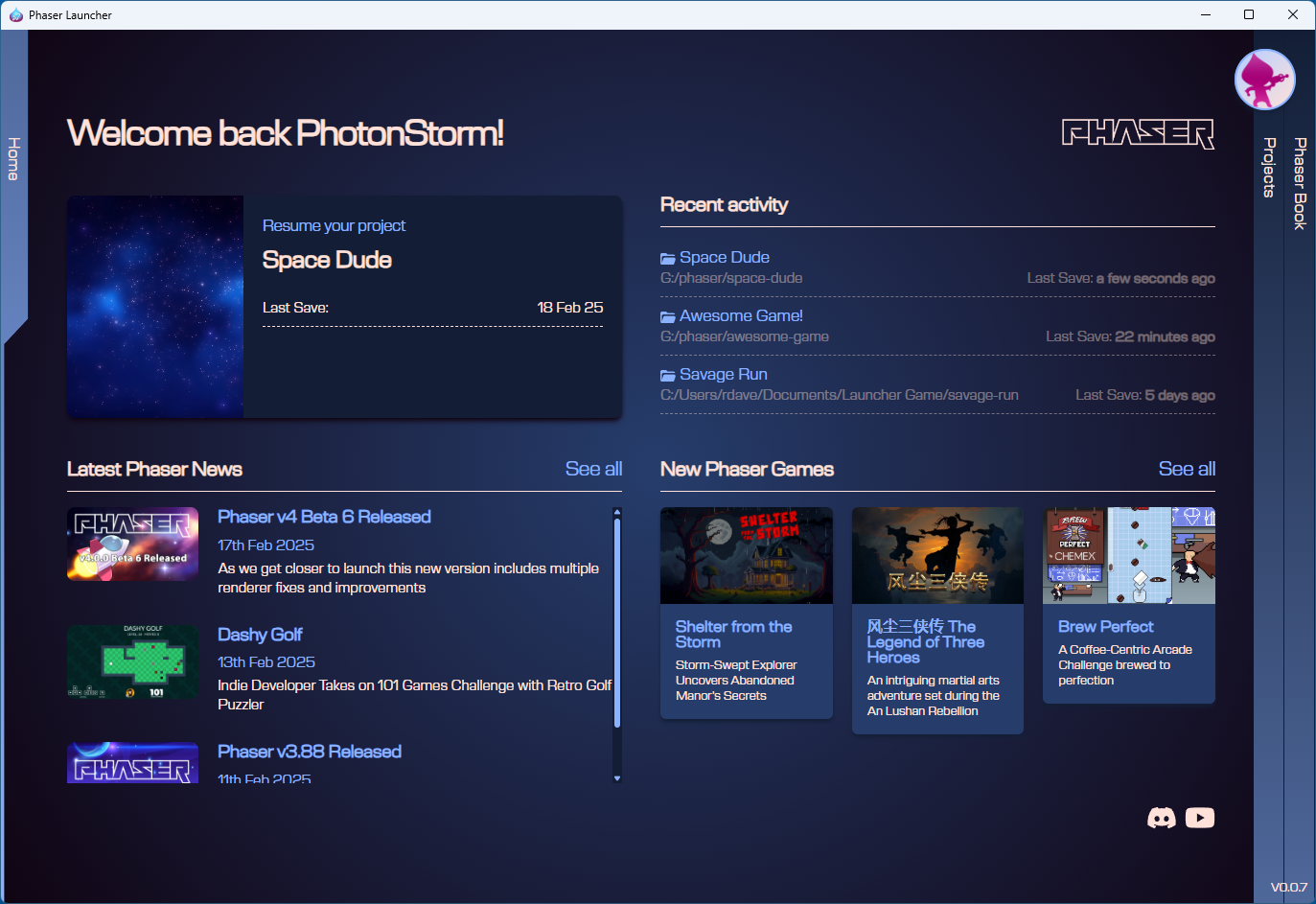This screenshot has height=904, width=1316.
Task: See all Latest Phaser News
Action: (593, 469)
